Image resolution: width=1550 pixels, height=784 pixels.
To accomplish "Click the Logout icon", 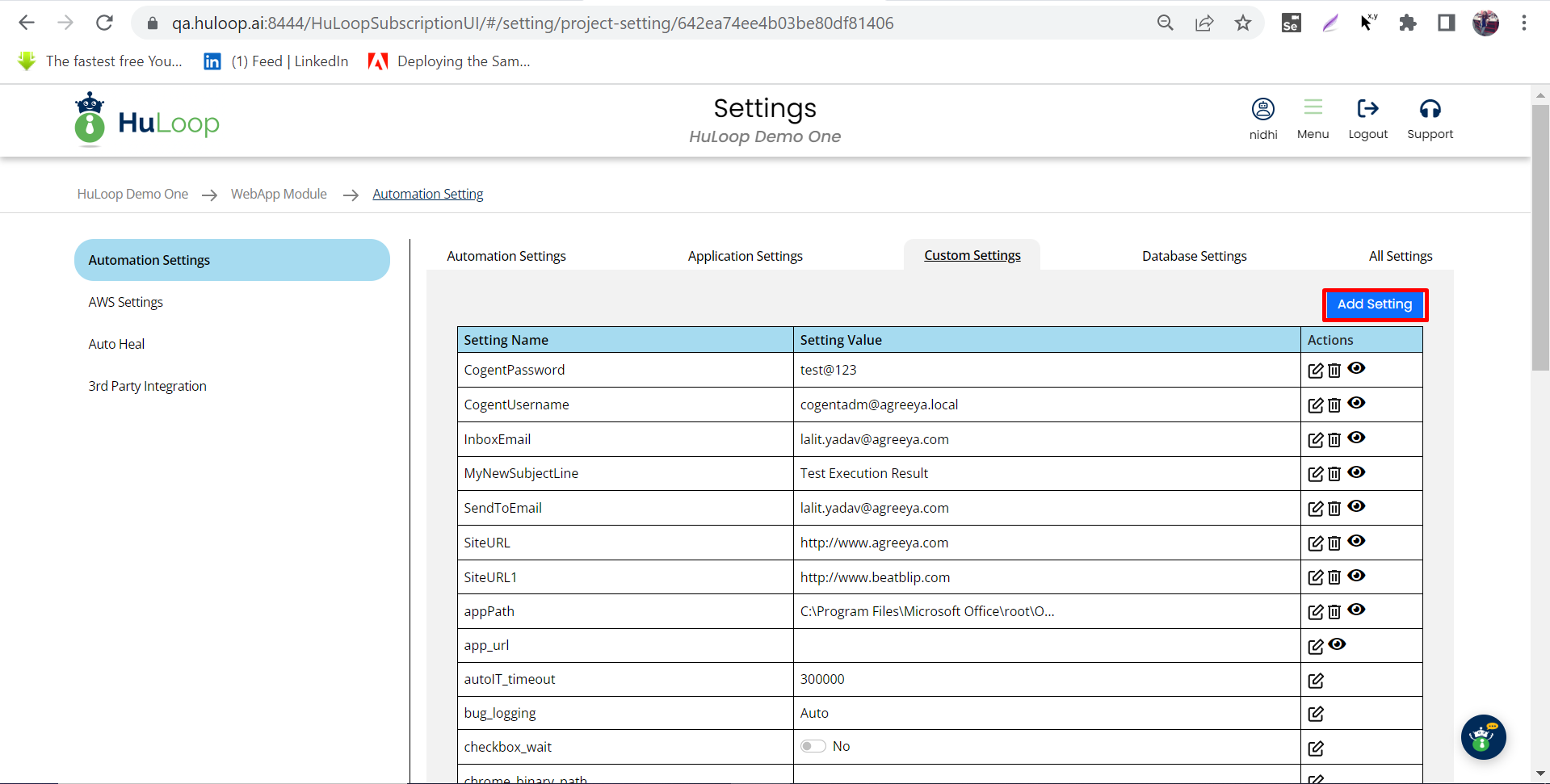I will (1367, 109).
